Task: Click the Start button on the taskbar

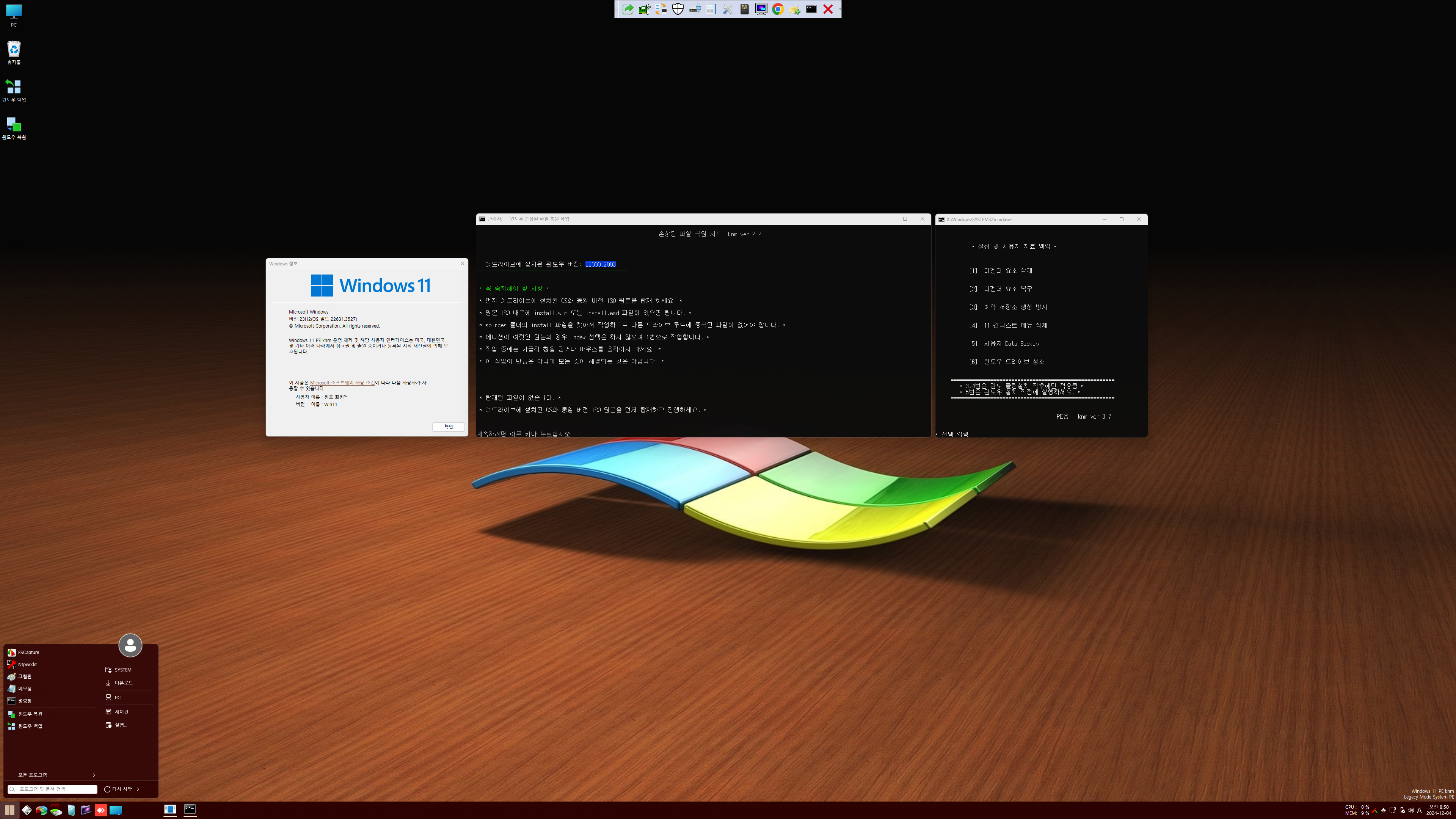Action: click(x=9, y=810)
